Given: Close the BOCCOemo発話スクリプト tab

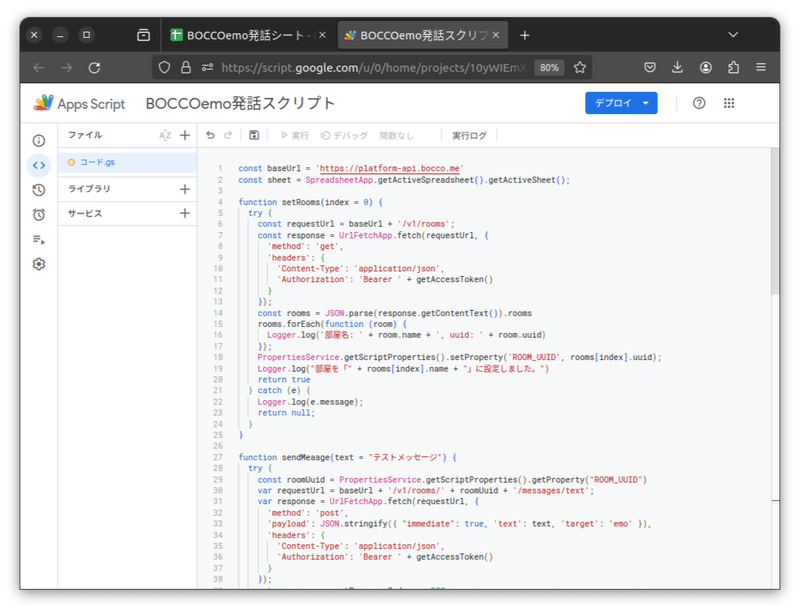Looking at the screenshot, I should (x=496, y=35).
